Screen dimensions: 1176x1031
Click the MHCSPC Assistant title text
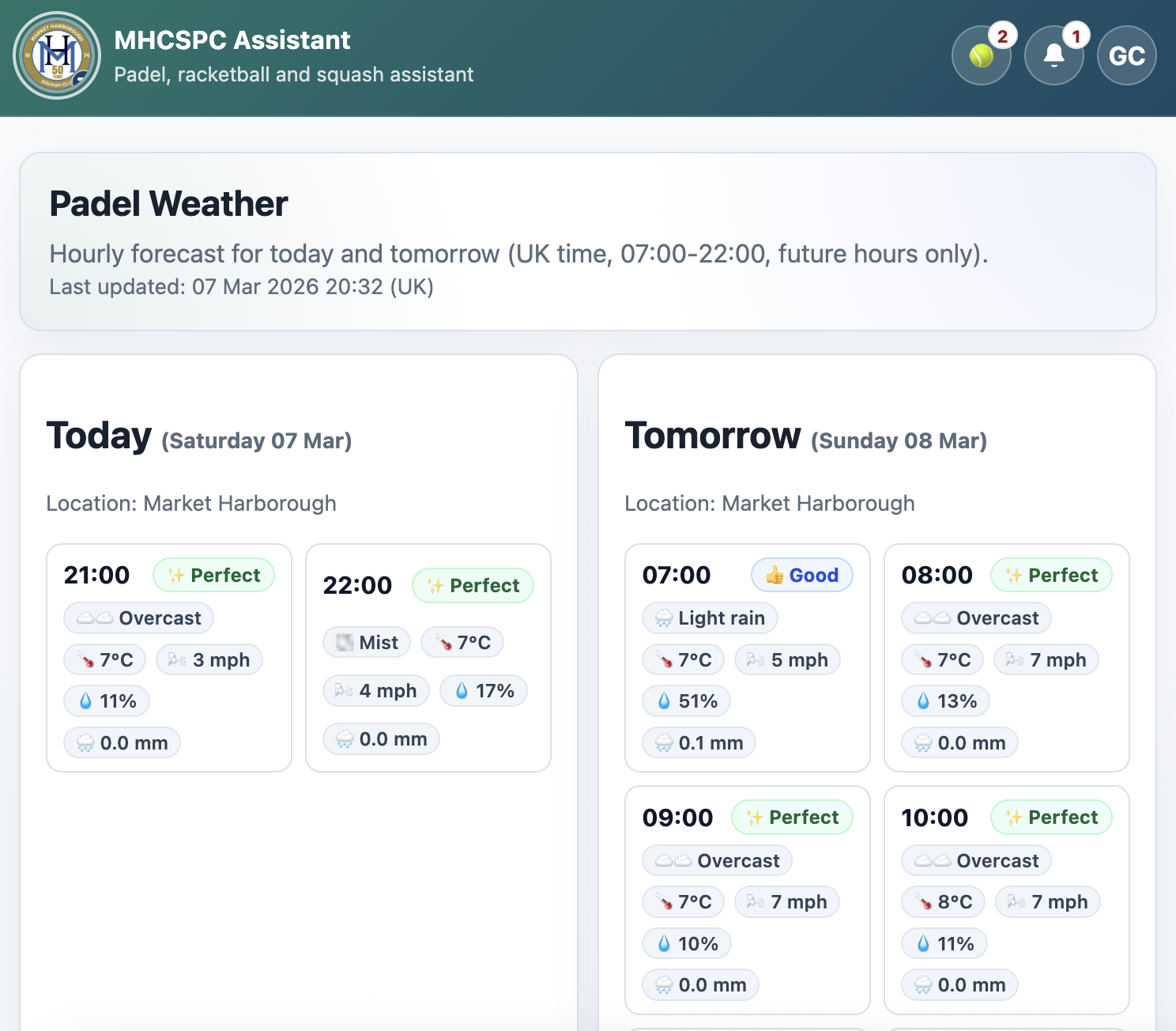click(x=232, y=40)
